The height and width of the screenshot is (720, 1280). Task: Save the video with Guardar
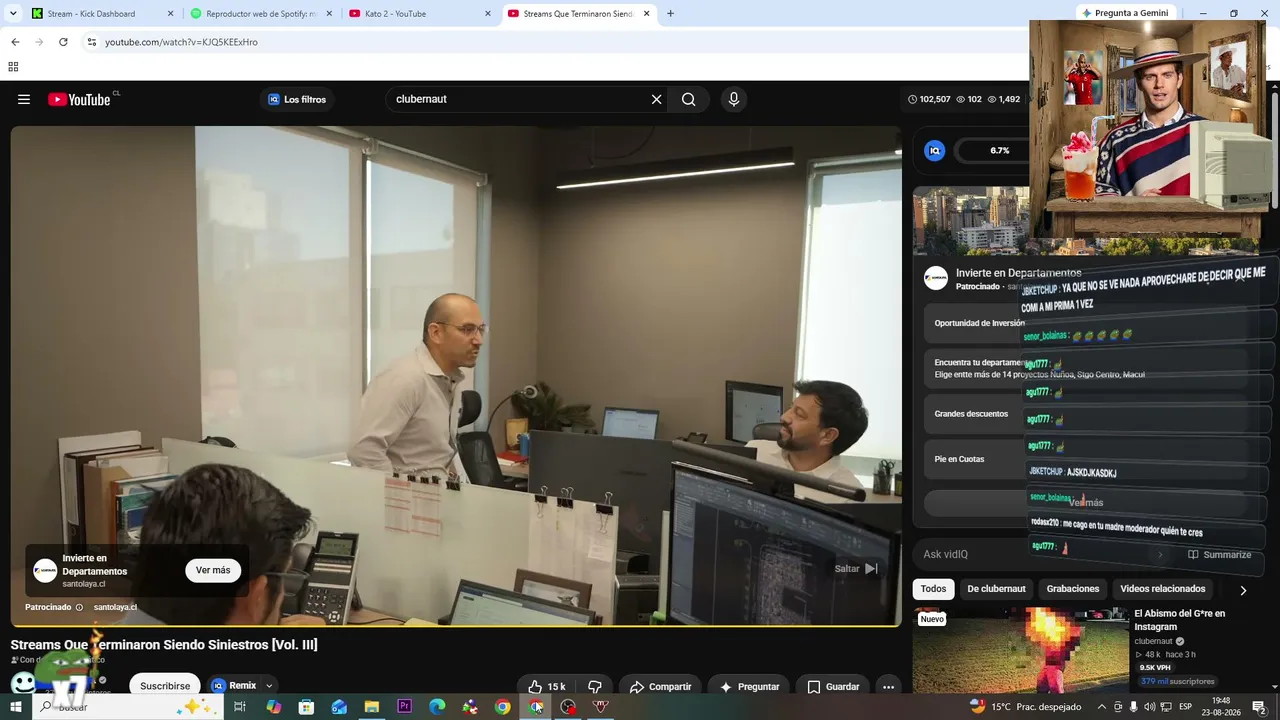click(x=833, y=687)
